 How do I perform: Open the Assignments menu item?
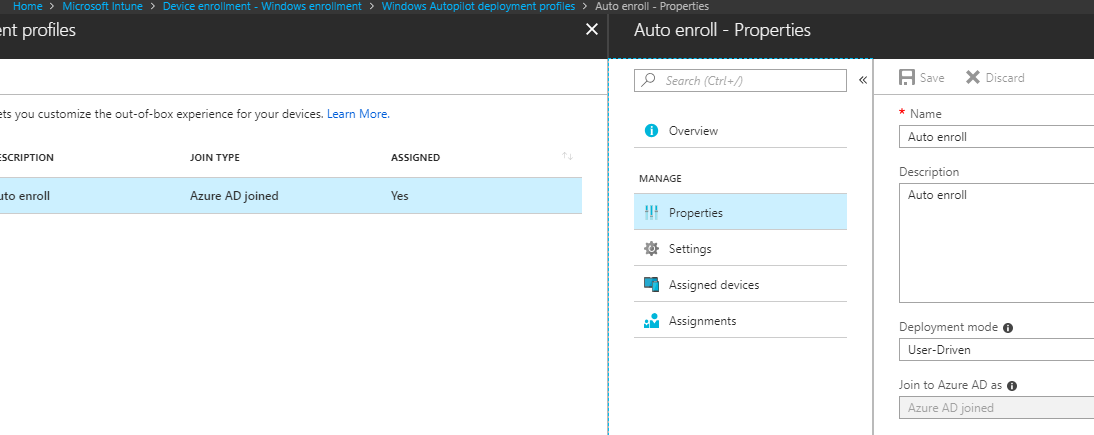(x=740, y=321)
